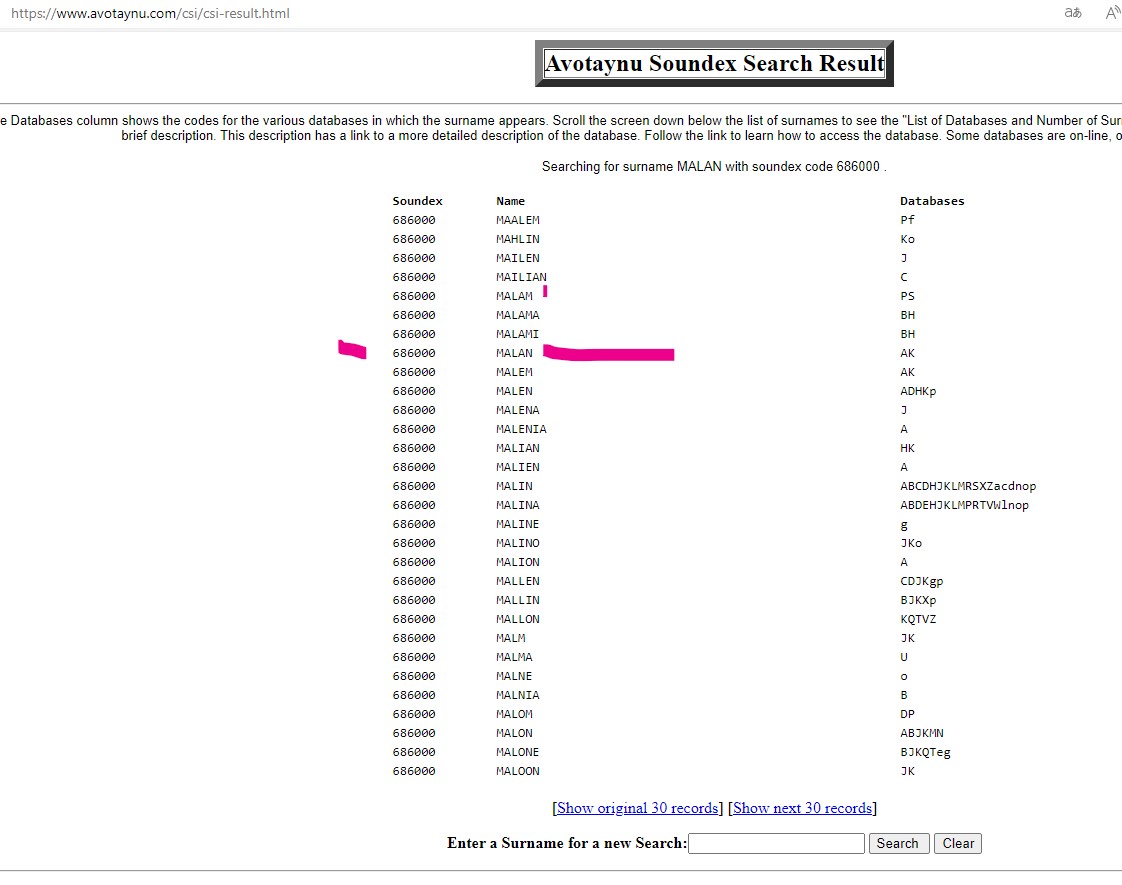Click the Soundex column header
The image size is (1122, 885).
coord(417,201)
